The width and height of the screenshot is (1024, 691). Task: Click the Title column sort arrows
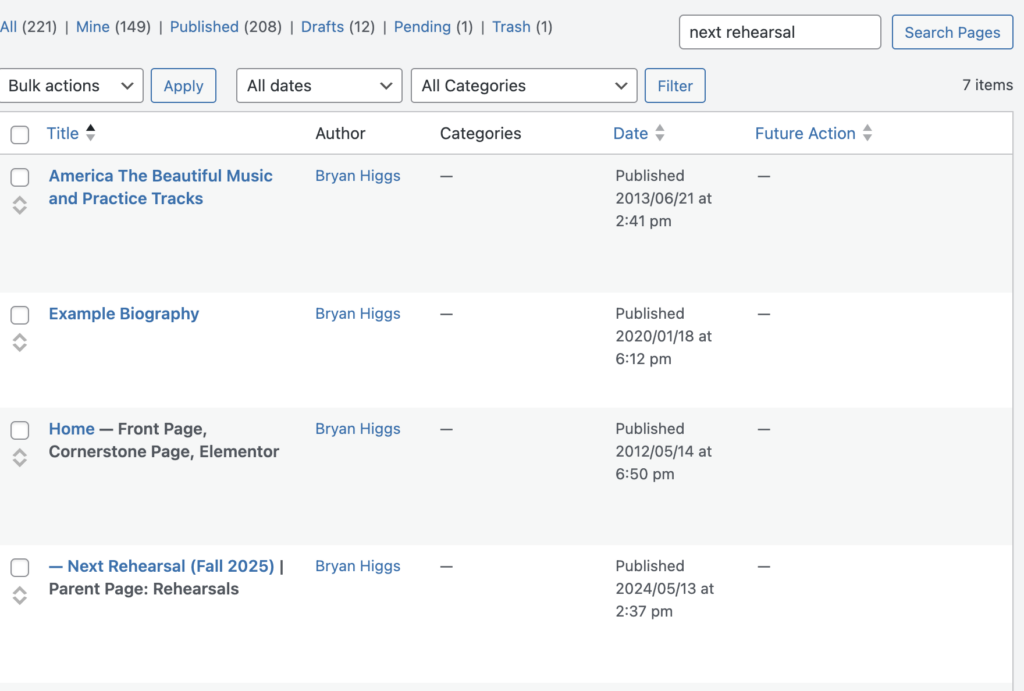point(91,133)
